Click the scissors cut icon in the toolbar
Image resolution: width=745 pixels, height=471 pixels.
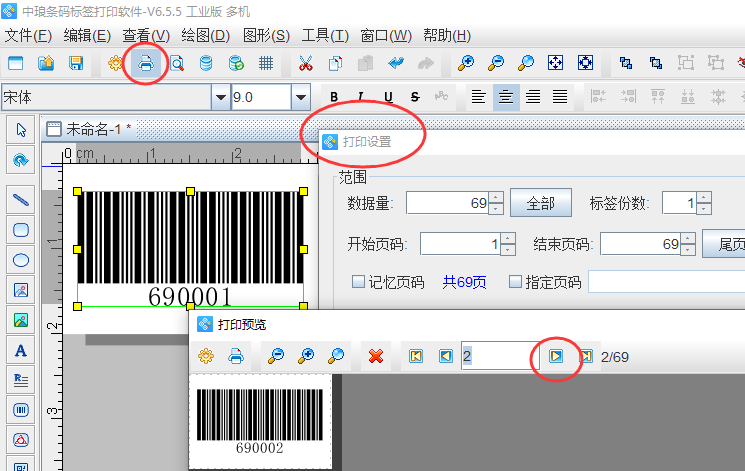coord(306,63)
